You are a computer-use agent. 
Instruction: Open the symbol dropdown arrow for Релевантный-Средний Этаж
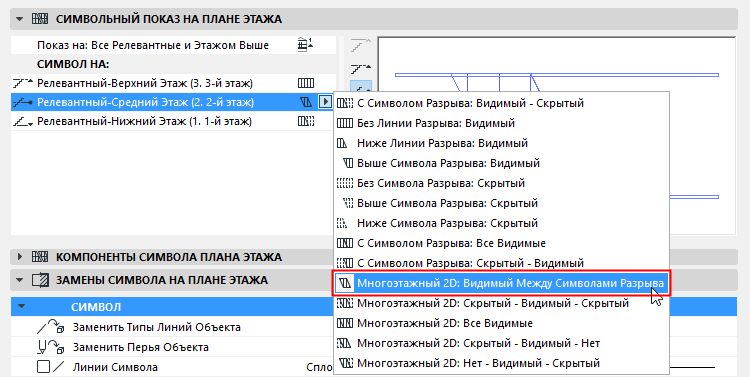[x=325, y=102]
